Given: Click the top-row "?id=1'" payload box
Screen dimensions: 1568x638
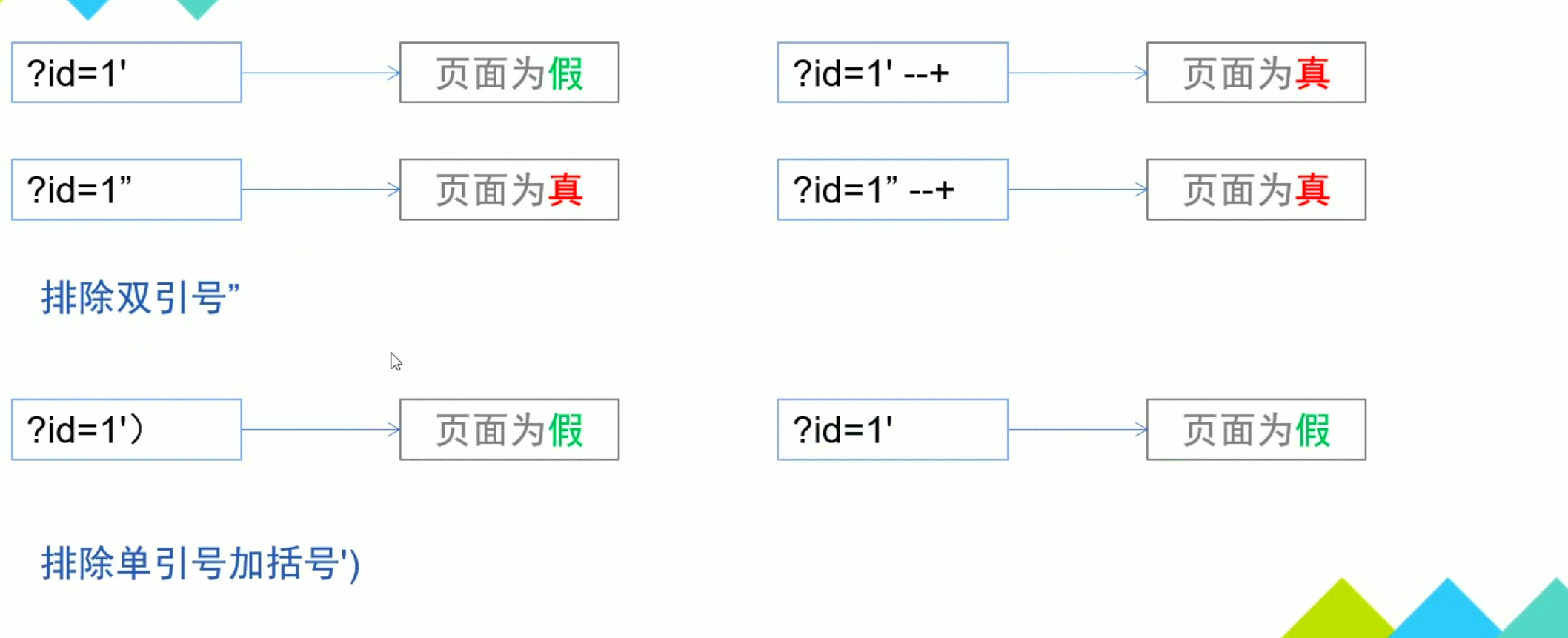Looking at the screenshot, I should (x=127, y=73).
